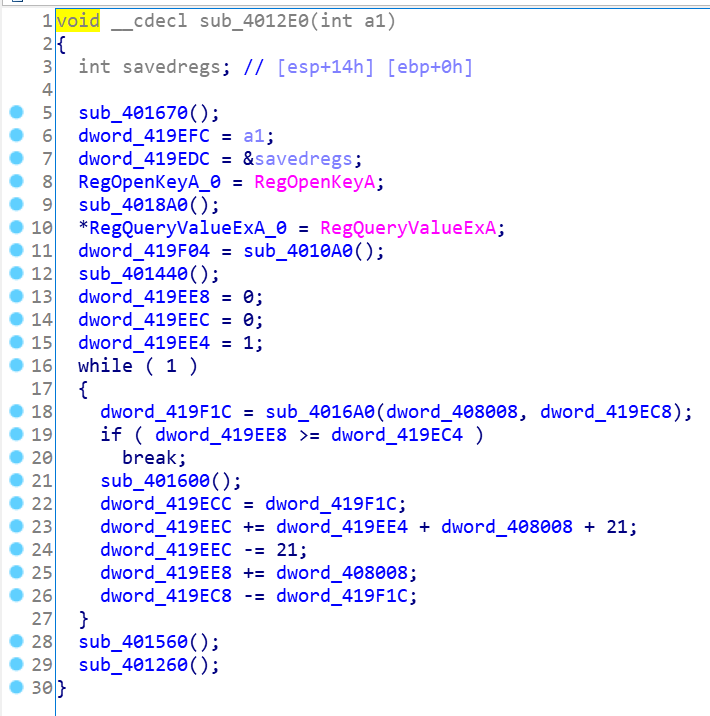Click dword_419EC8 argument on line 18
710x716 pixels.
(606, 412)
